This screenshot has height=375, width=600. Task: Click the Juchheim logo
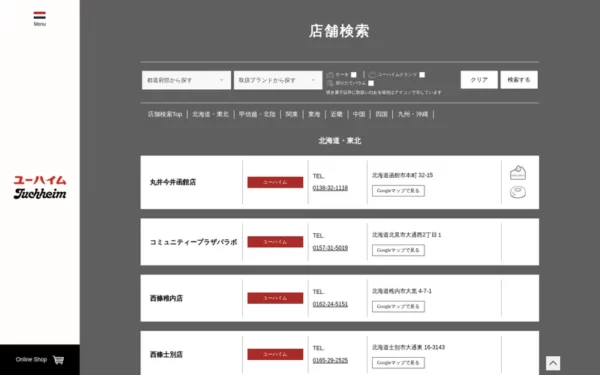[40, 187]
